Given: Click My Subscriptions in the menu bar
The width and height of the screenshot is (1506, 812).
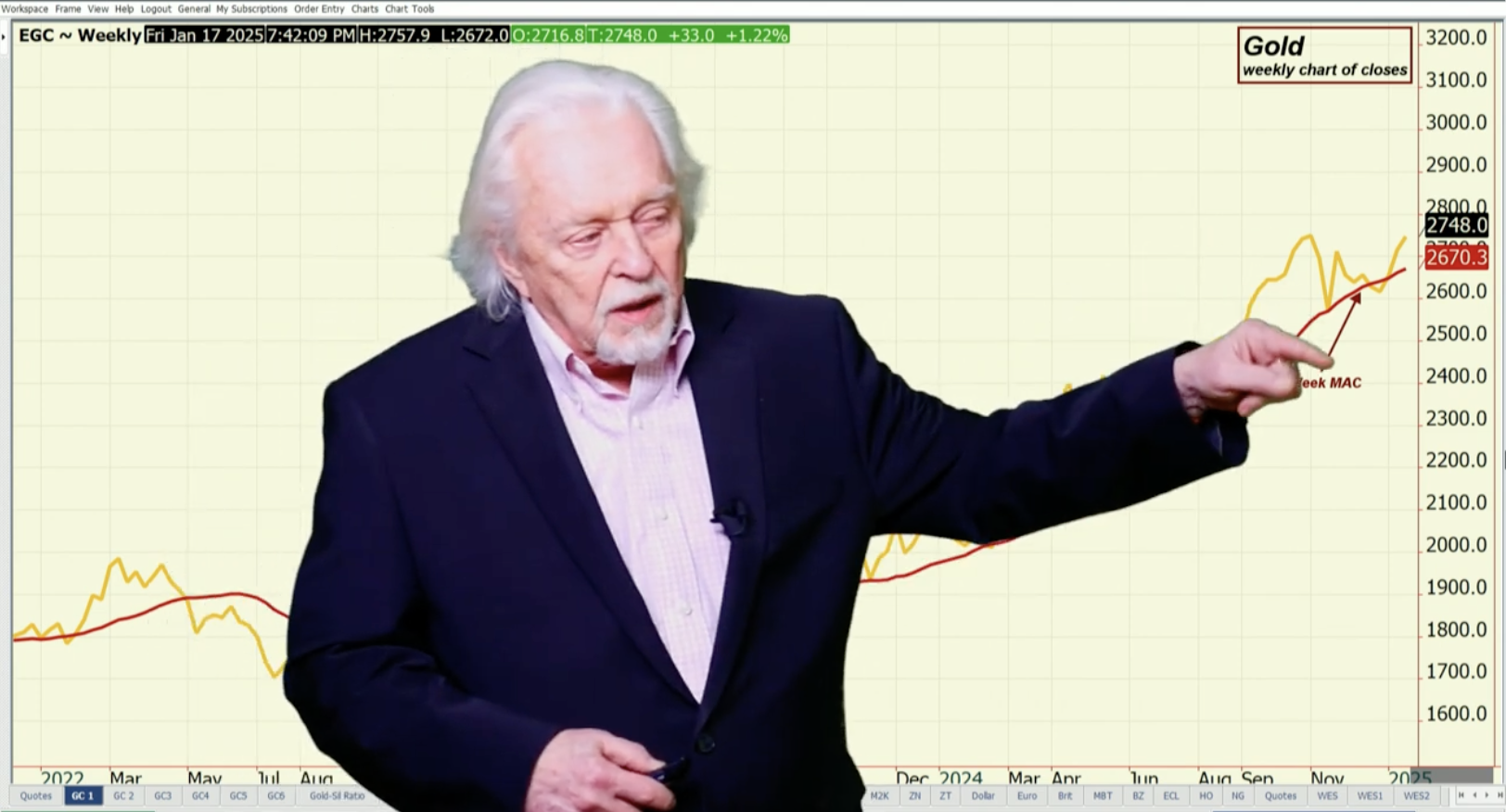Looking at the screenshot, I should point(251,8).
